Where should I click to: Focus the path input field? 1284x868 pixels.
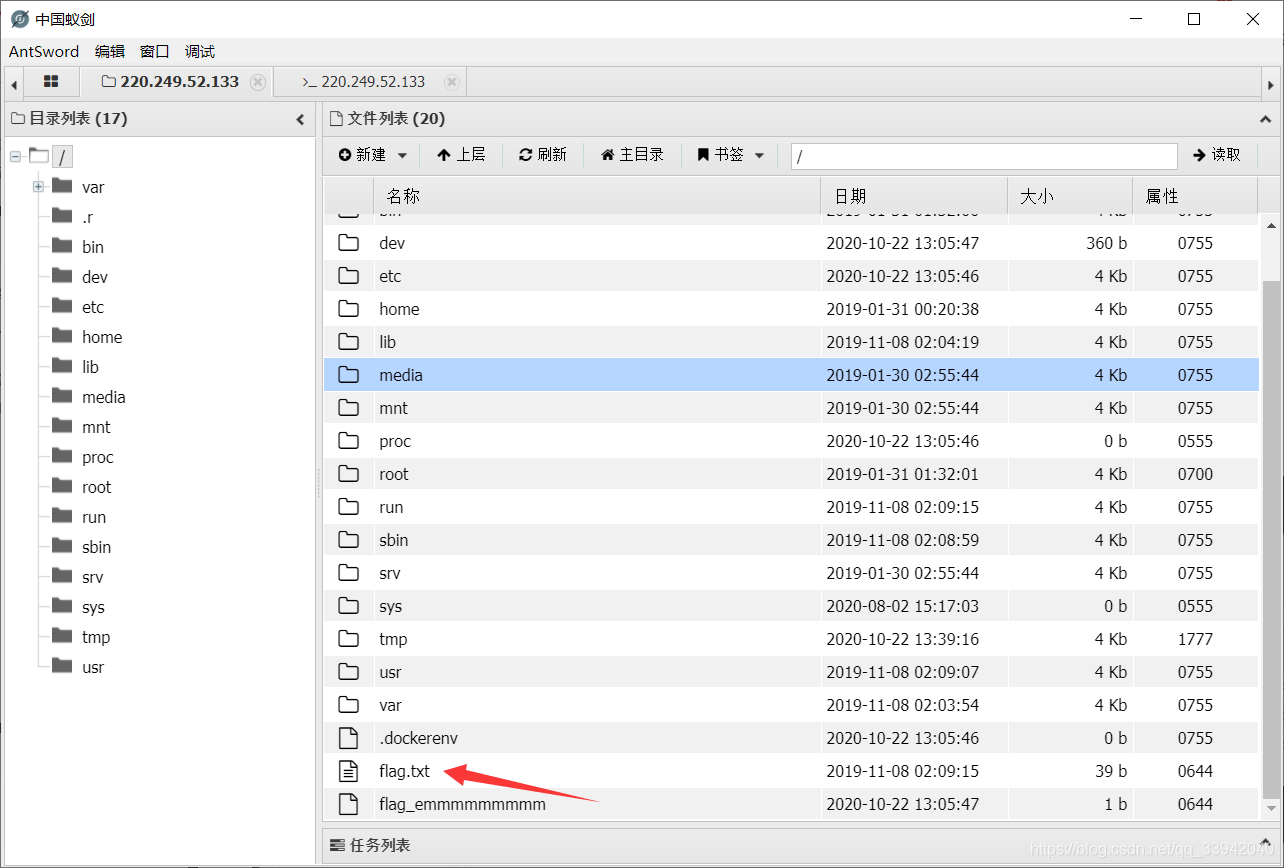point(984,156)
